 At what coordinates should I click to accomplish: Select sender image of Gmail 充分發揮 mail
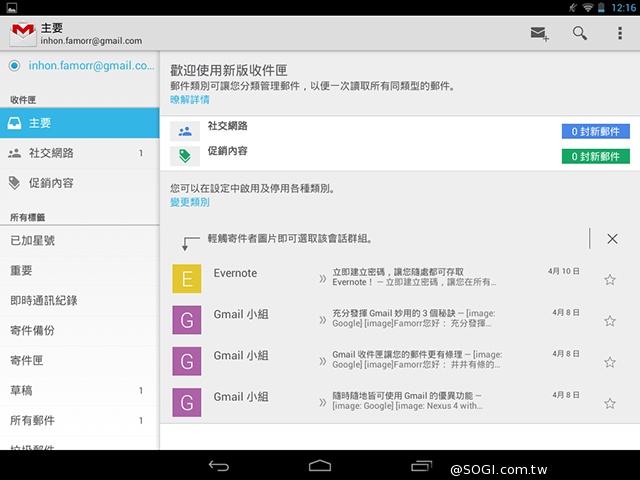click(x=187, y=320)
